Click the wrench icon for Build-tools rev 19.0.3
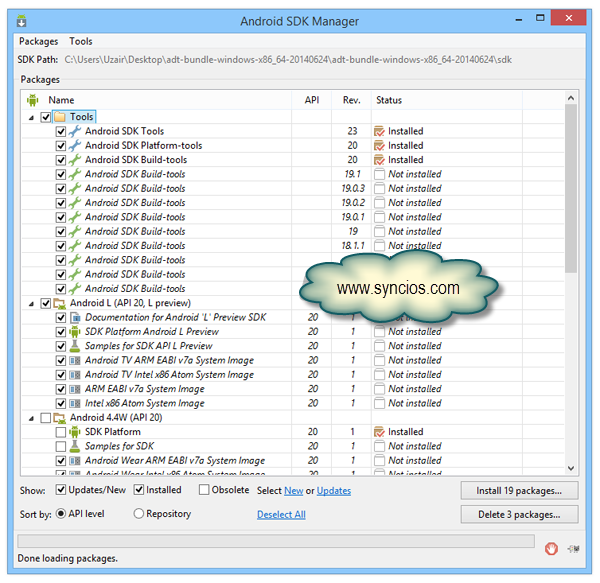The width and height of the screenshot is (600, 583). click(x=75, y=189)
